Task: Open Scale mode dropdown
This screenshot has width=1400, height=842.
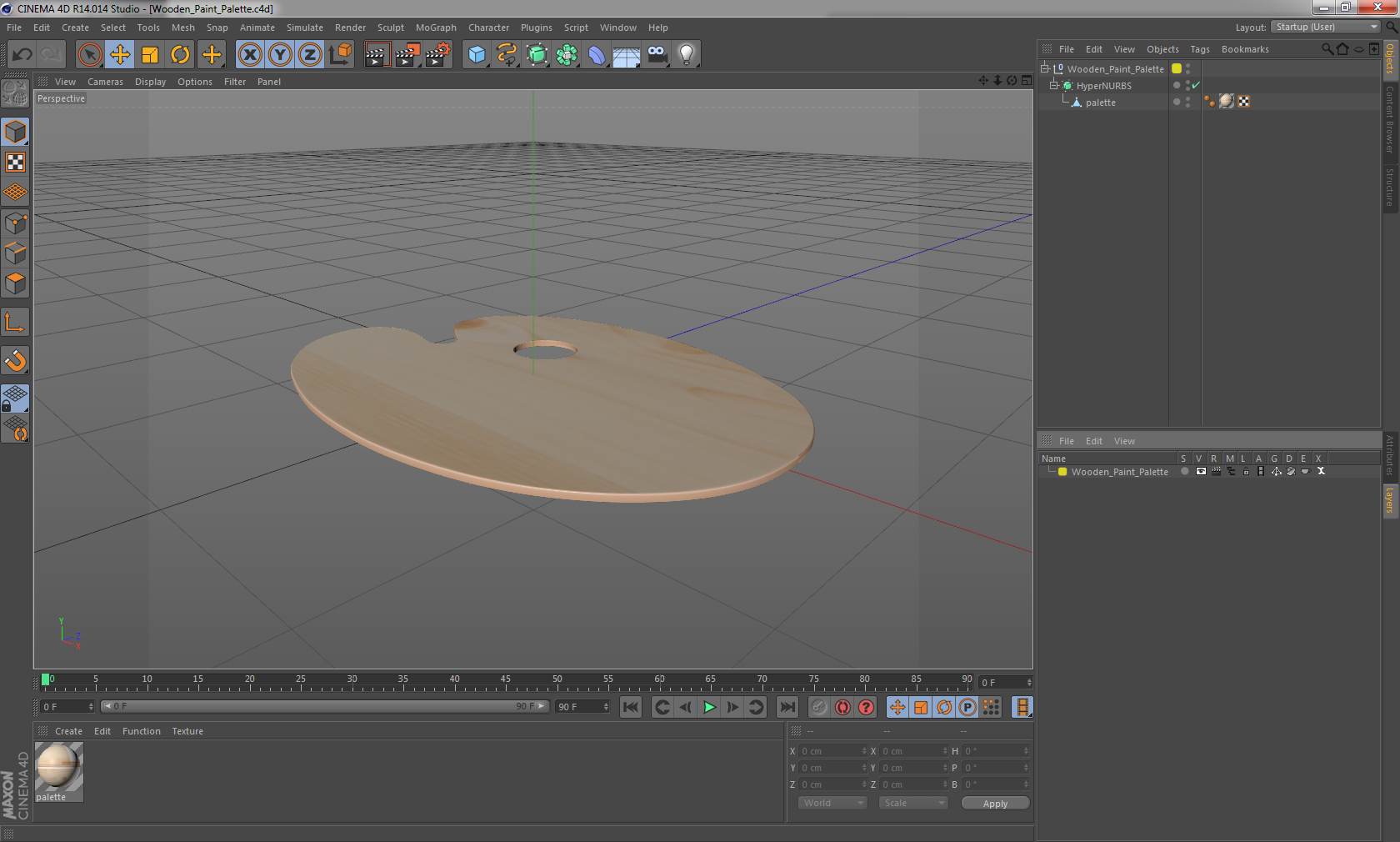Action: [913, 803]
